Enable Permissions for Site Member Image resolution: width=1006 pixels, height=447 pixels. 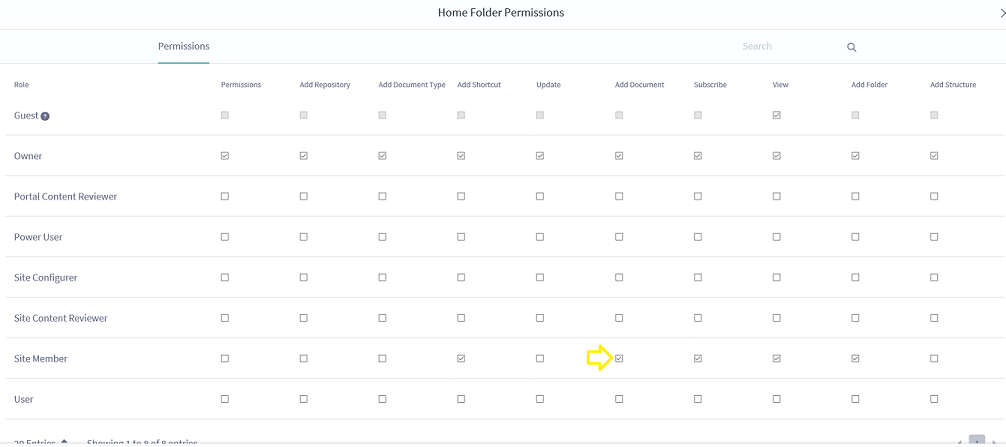pyautogui.click(x=225, y=358)
